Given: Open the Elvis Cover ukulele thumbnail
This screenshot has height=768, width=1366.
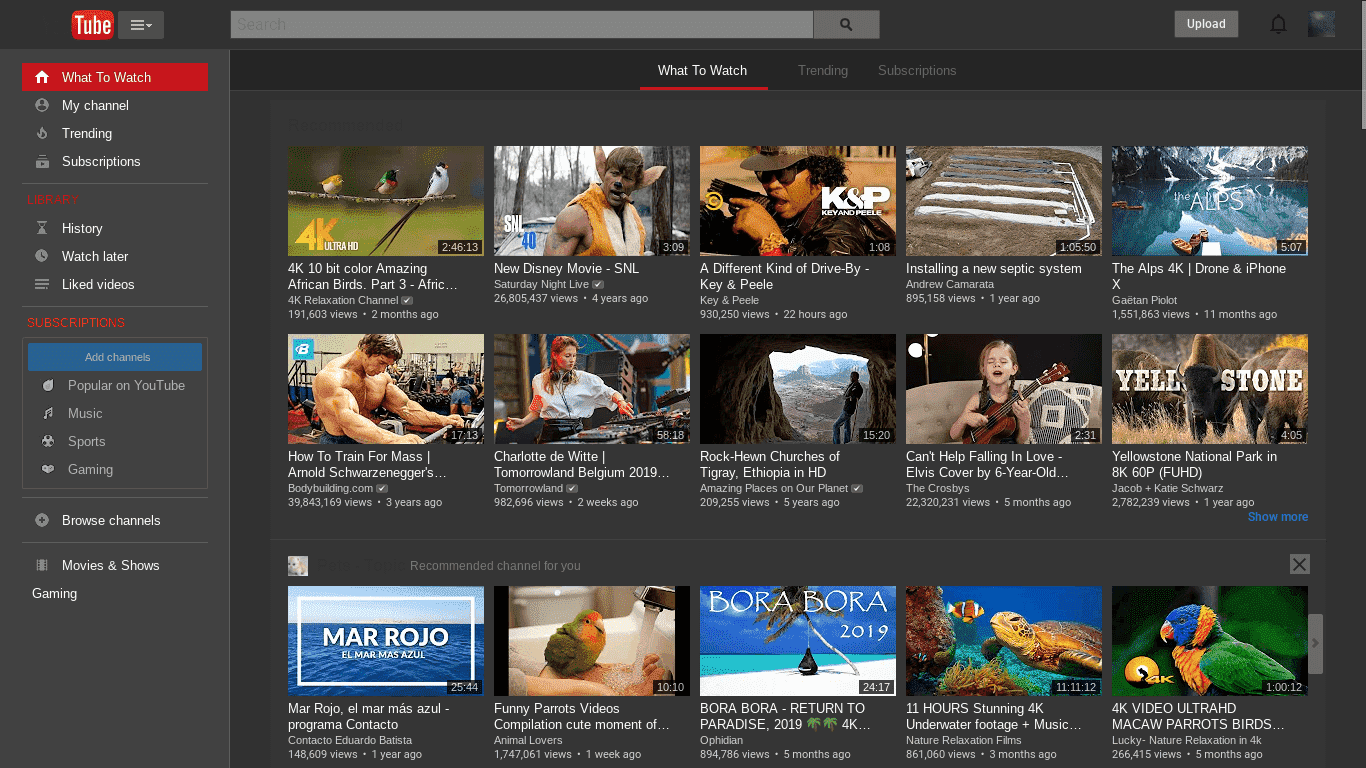Looking at the screenshot, I should click(1004, 389).
